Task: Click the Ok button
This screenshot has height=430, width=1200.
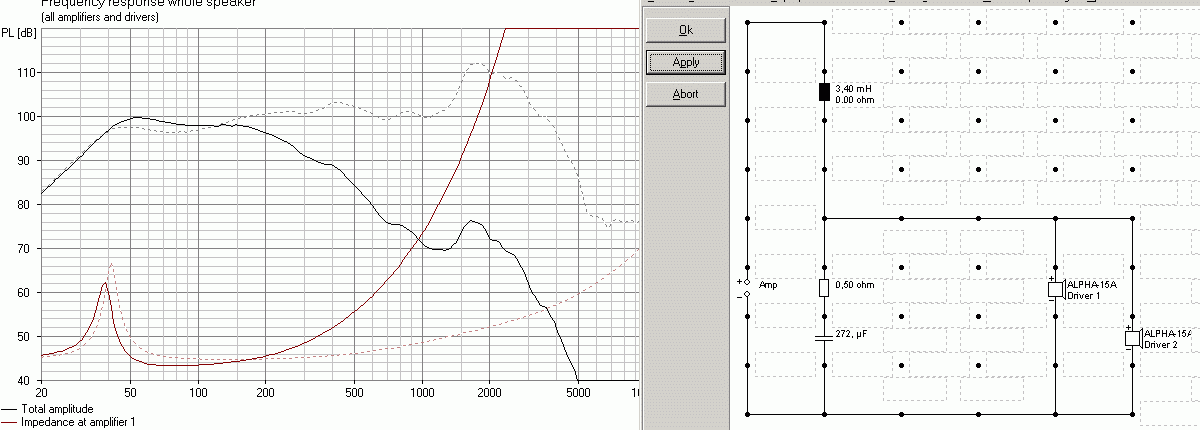Action: (685, 30)
